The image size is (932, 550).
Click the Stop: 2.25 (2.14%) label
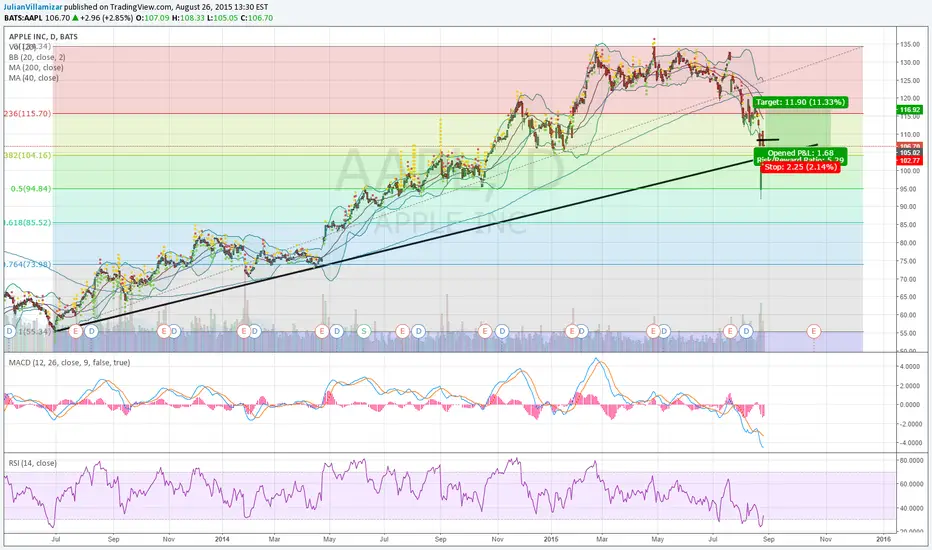(801, 167)
